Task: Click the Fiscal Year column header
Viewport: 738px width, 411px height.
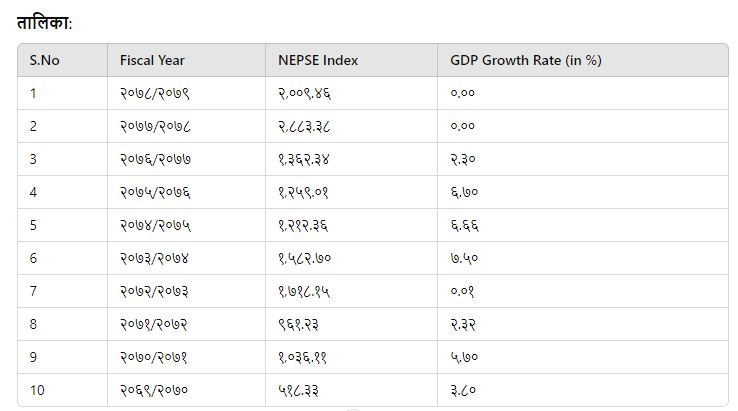Action: (152, 60)
